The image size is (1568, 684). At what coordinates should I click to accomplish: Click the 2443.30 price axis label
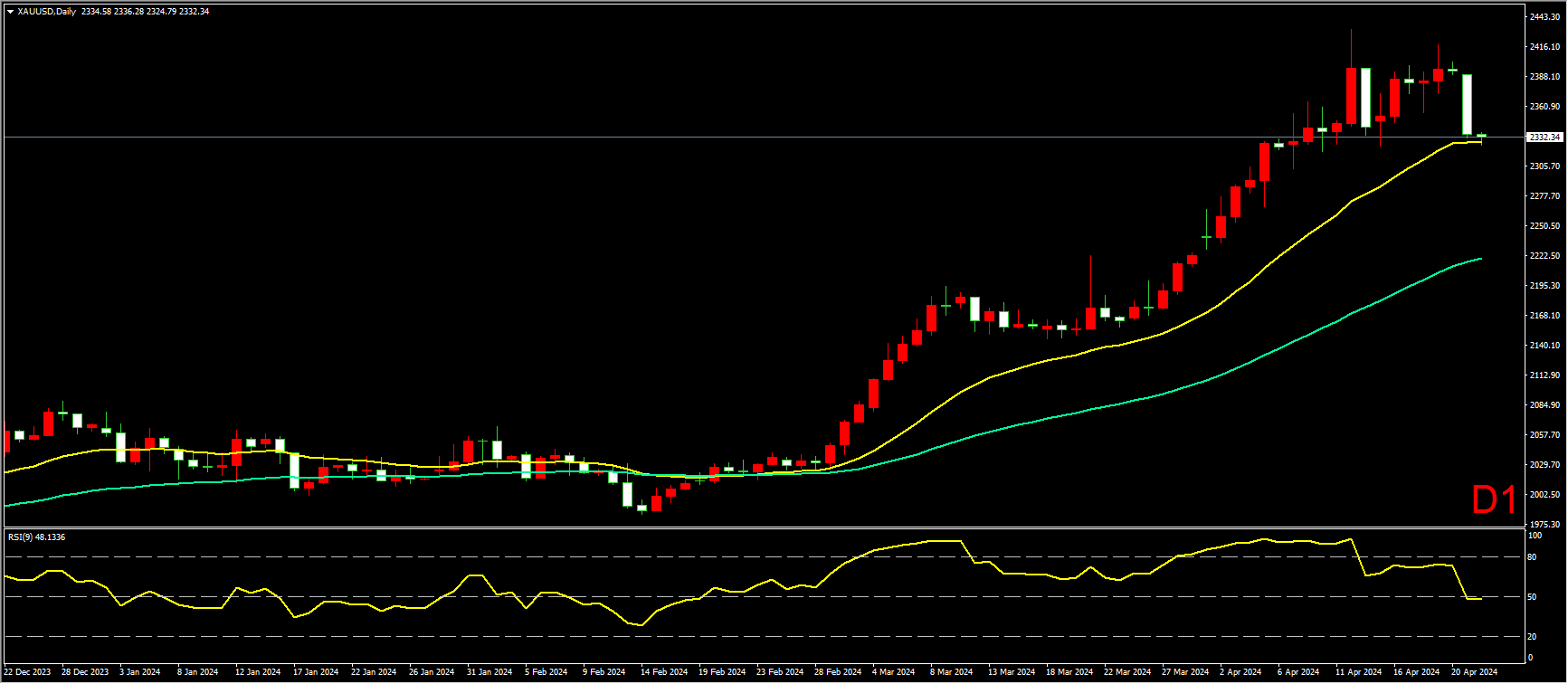(x=1544, y=17)
